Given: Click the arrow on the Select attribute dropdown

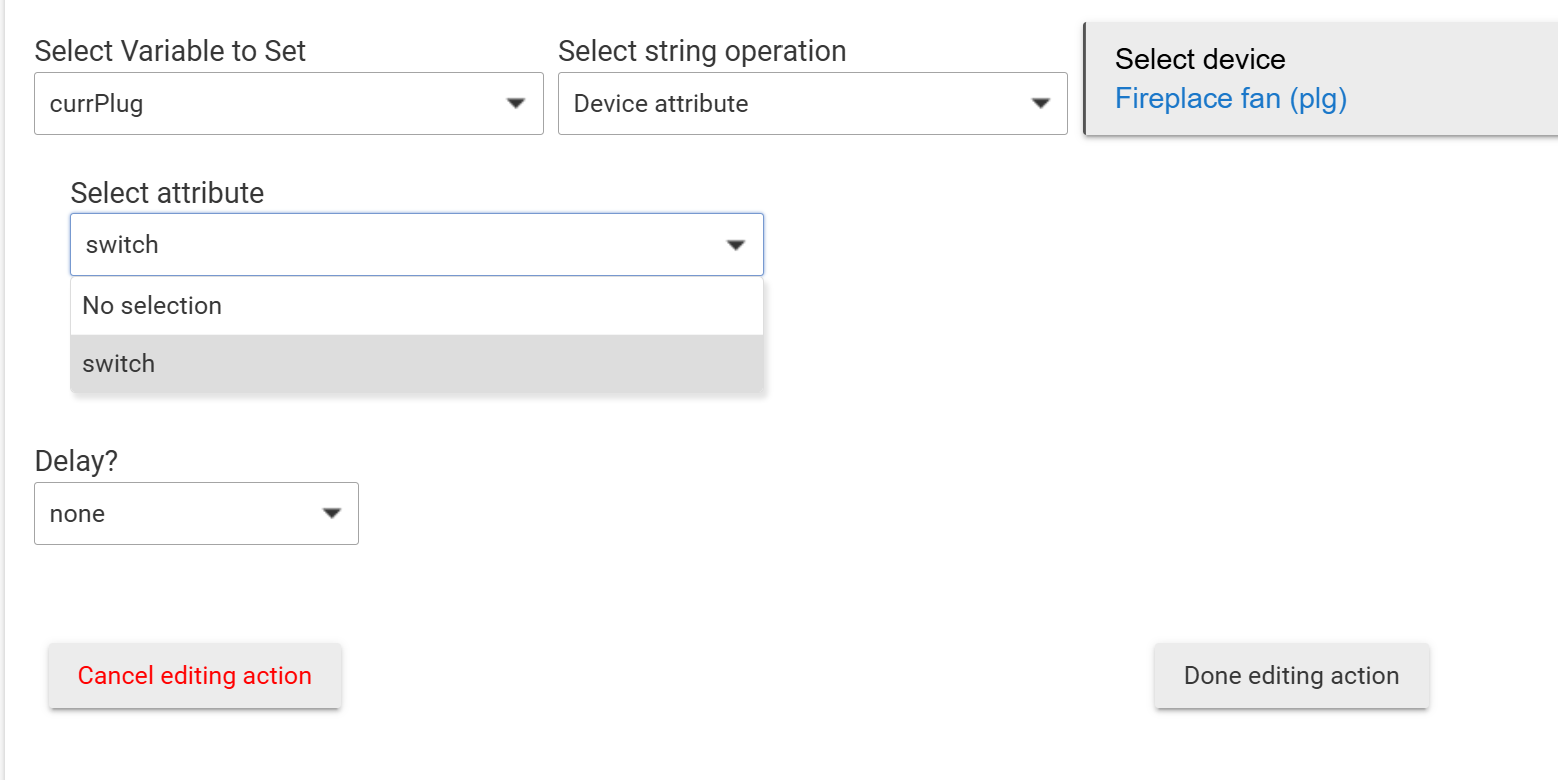Looking at the screenshot, I should 736,244.
